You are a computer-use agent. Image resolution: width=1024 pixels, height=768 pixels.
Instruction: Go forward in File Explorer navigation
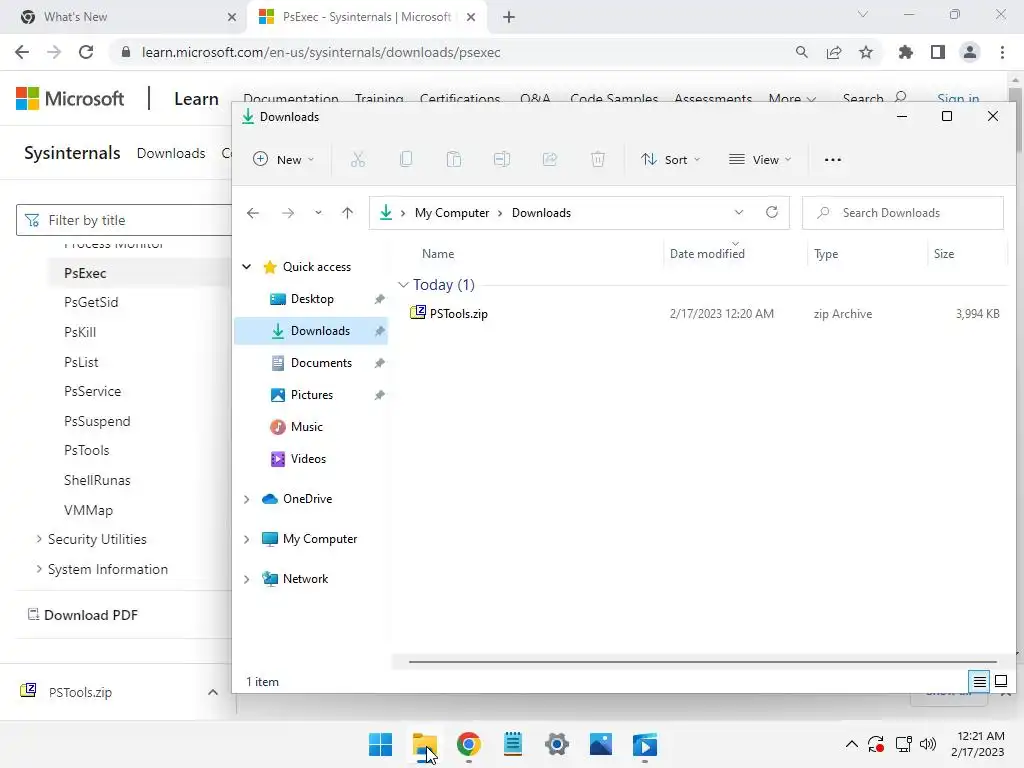click(287, 213)
